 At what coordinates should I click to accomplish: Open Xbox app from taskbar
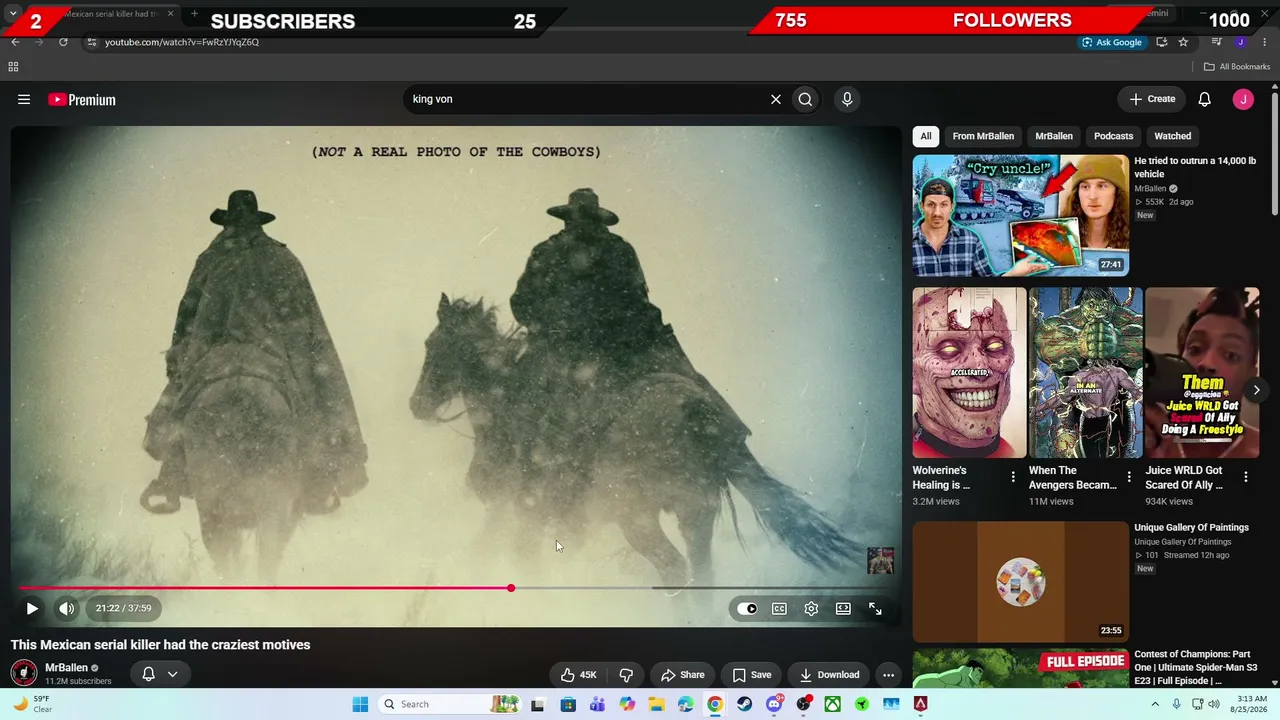tap(832, 704)
